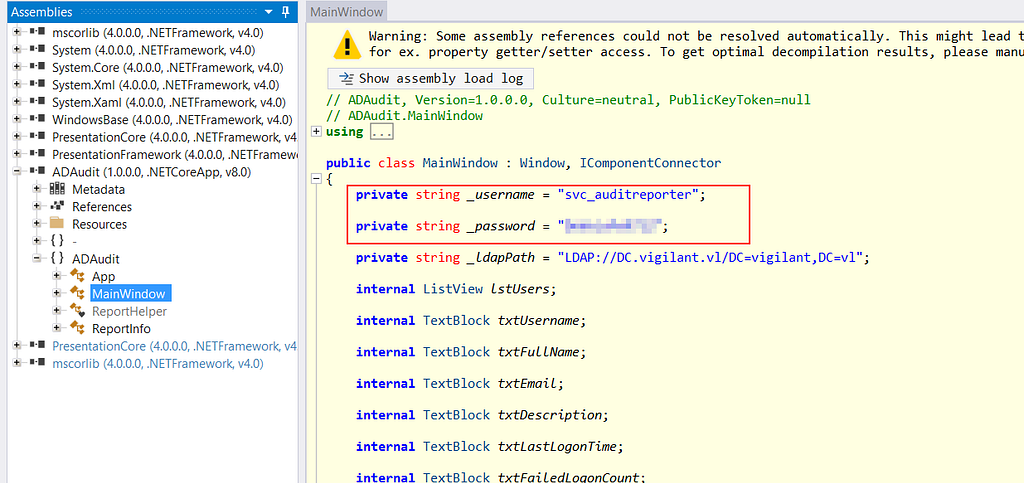Click the txtDescription field name
1024x483 pixels.
coord(550,415)
